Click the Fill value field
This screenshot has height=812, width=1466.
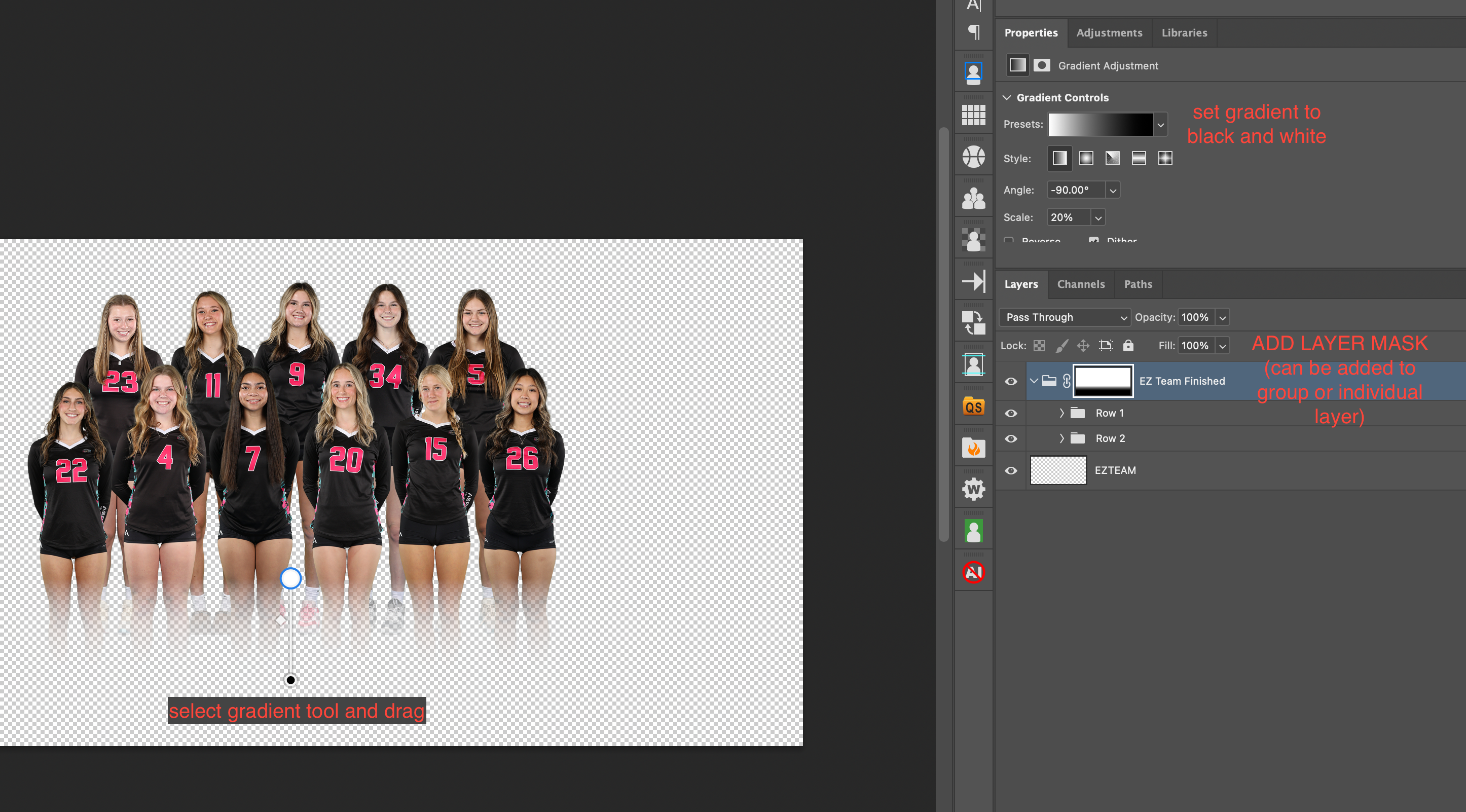[1196, 345]
